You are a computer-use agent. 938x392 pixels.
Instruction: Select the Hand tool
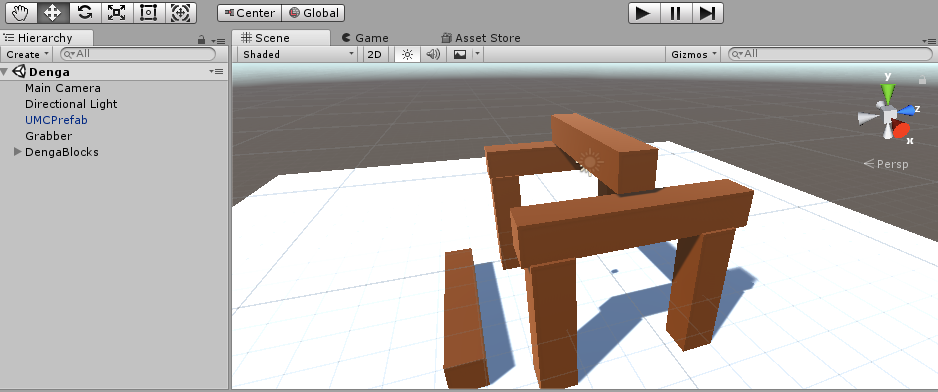coord(21,13)
